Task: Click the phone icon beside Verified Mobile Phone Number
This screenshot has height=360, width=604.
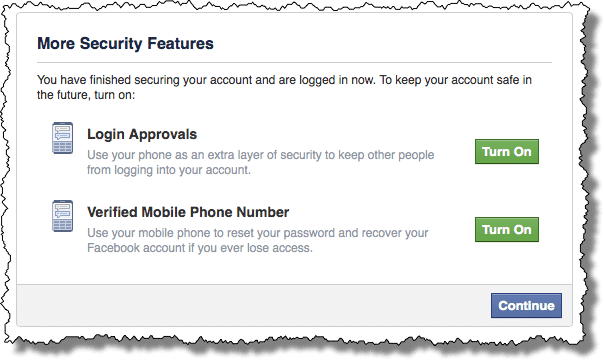Action: [62, 216]
